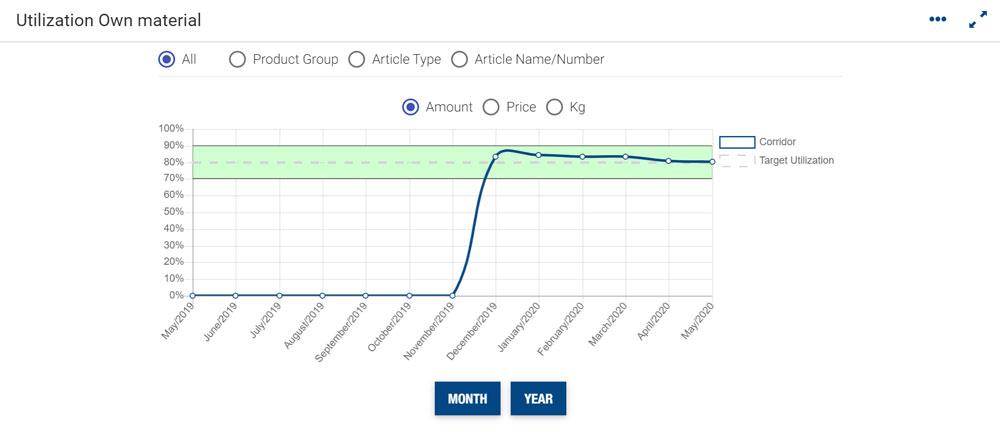Viewport: 1000px width, 442px height.
Task: Click the YEAR button
Action: (538, 398)
